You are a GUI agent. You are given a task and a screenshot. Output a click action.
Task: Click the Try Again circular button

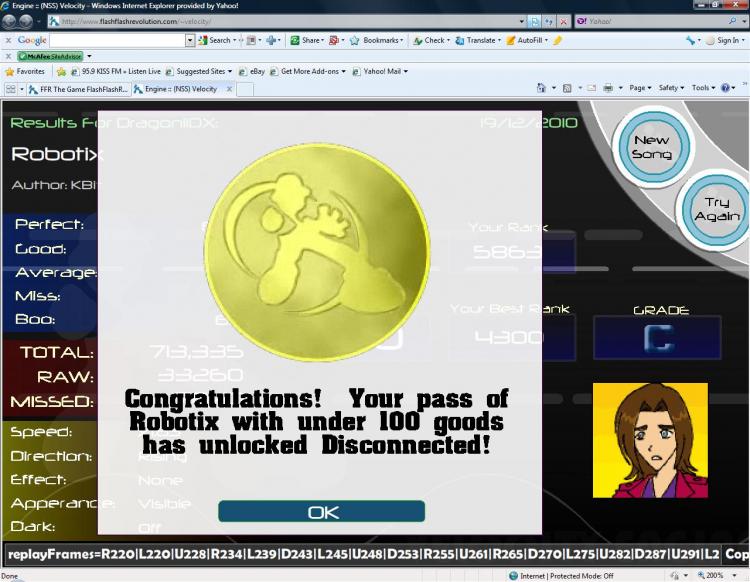[x=716, y=209]
